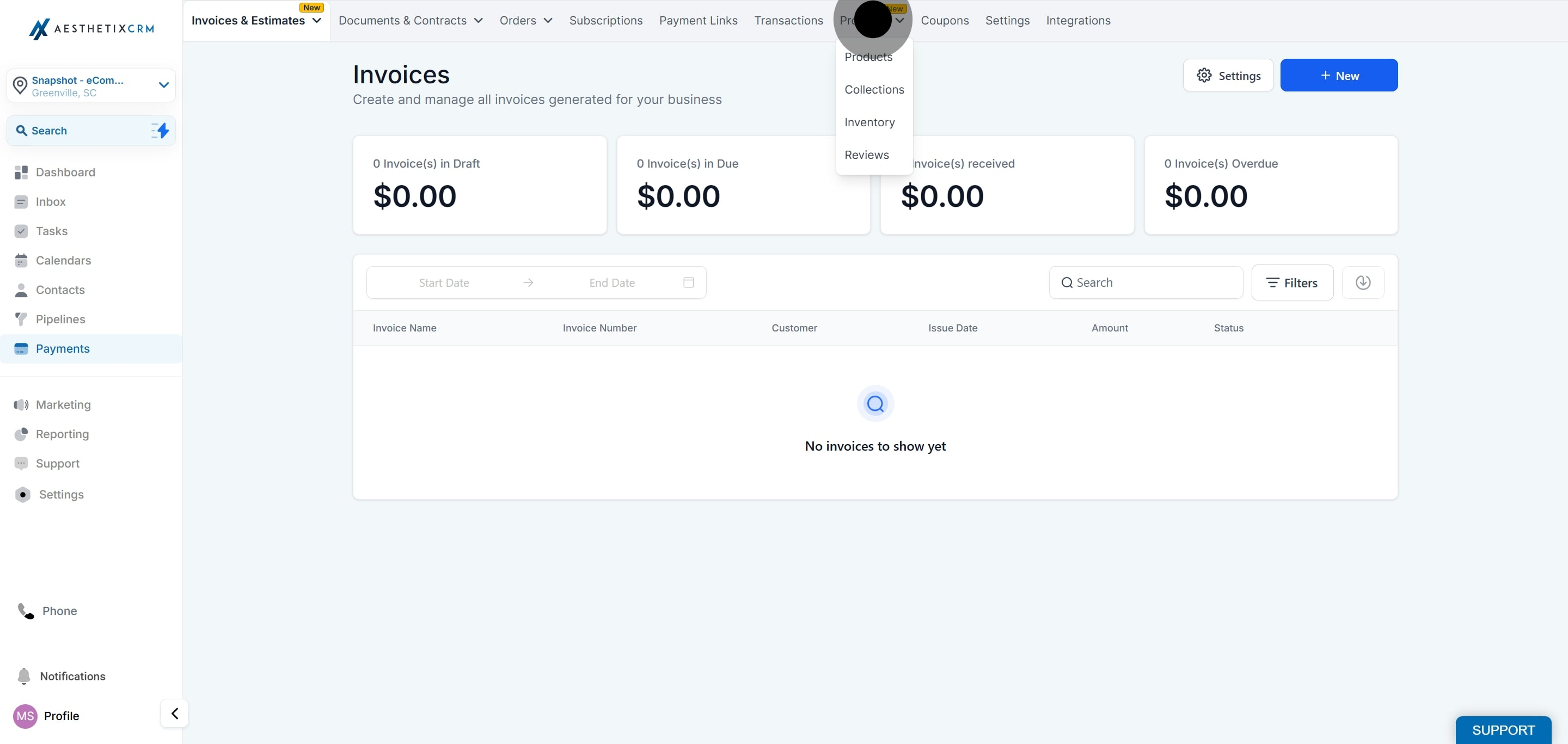Click the invoice Search input field
This screenshot has height=744, width=1568.
click(1146, 282)
